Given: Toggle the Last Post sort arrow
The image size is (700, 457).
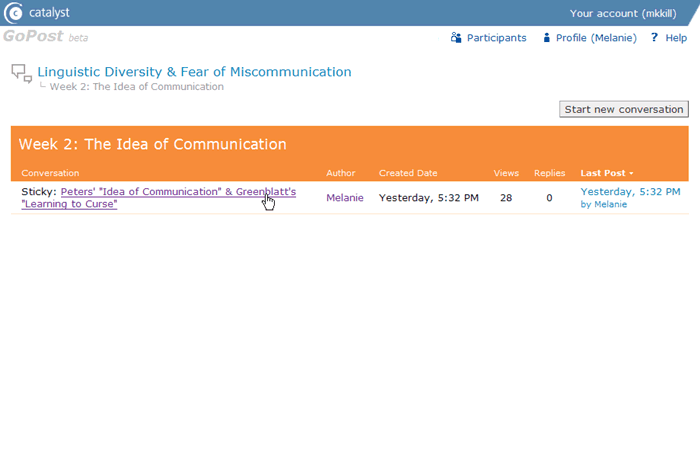Looking at the screenshot, I should (631, 174).
